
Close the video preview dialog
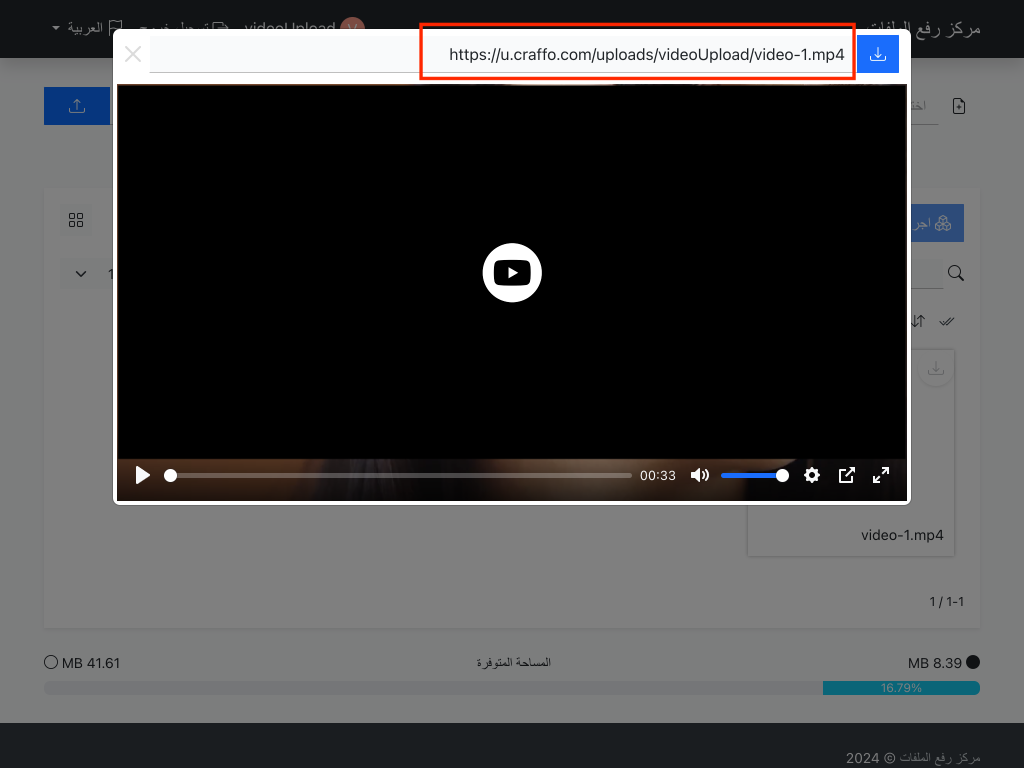pos(133,55)
